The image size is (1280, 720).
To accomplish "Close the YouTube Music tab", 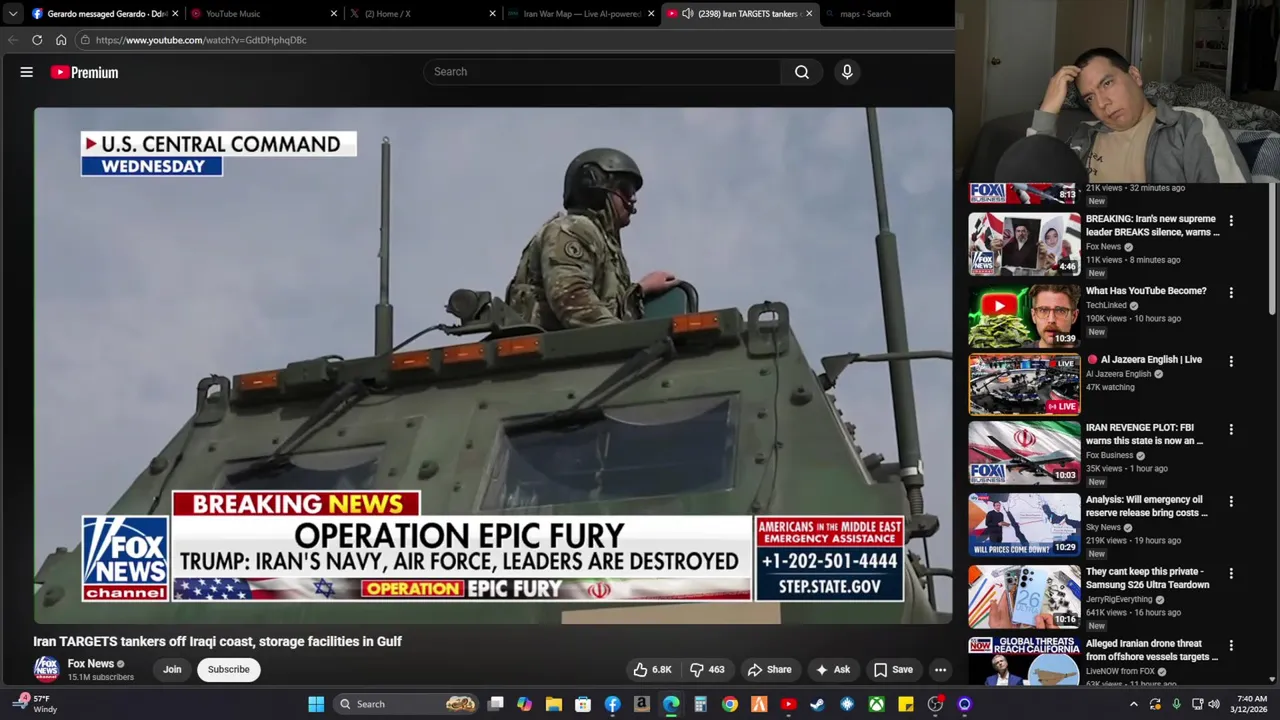I will (334, 14).
